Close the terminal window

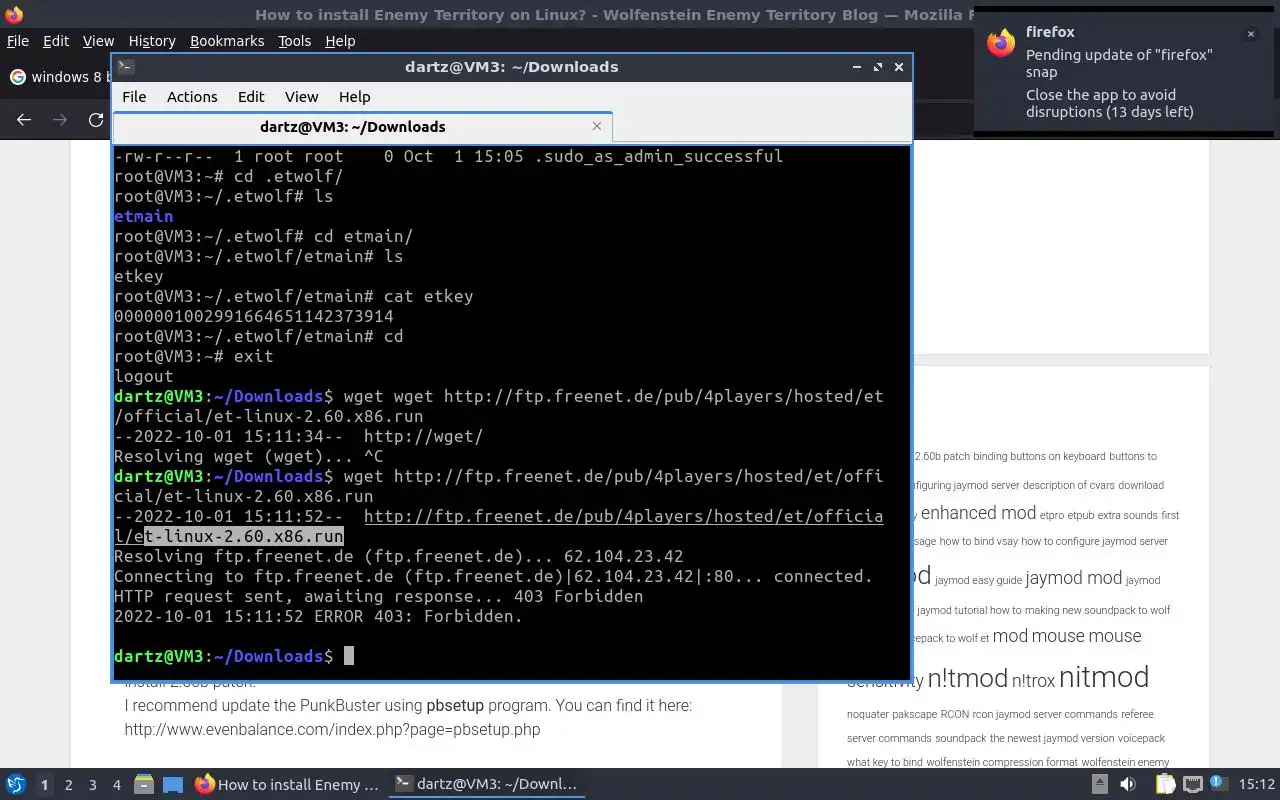(899, 67)
